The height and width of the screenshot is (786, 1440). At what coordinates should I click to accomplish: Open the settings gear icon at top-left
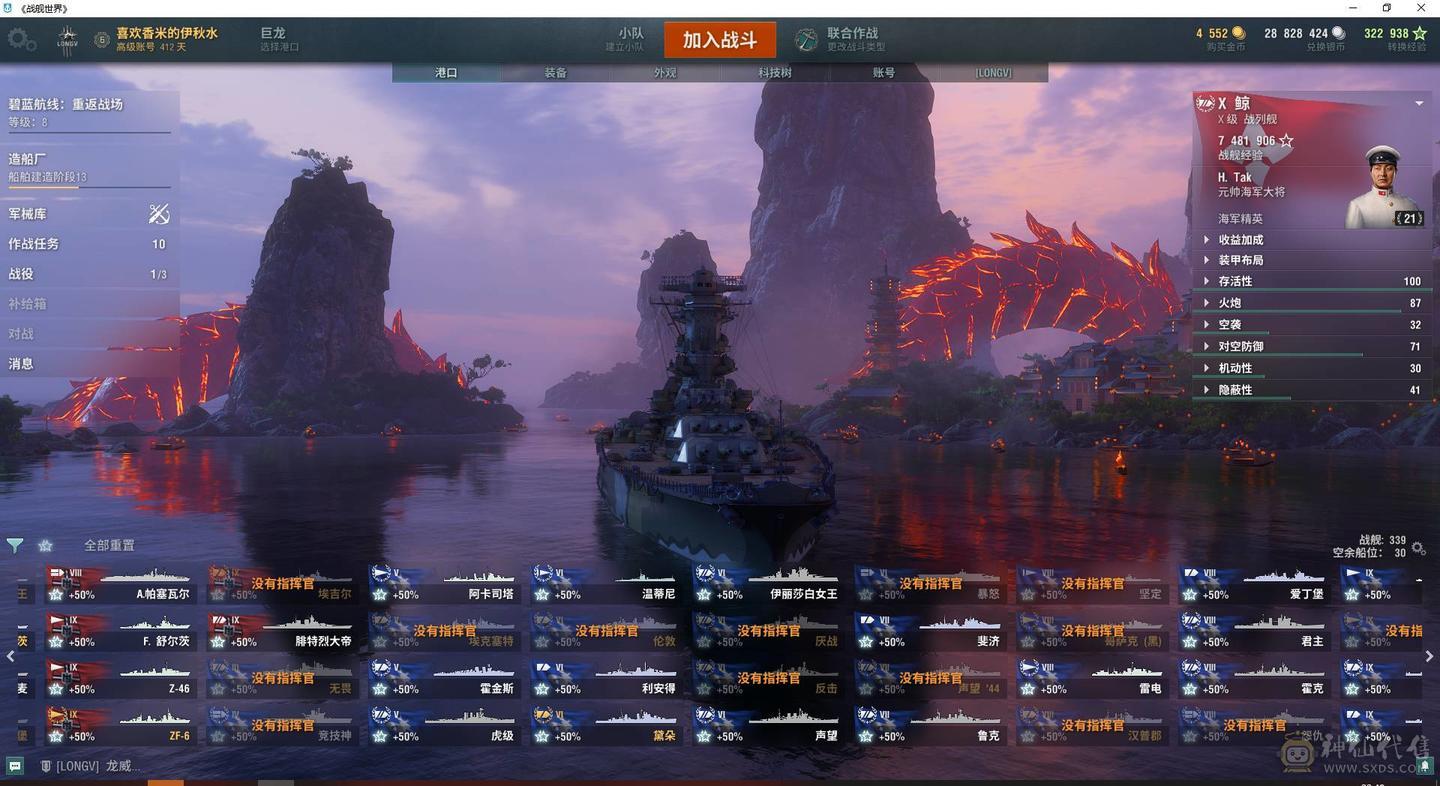21,40
